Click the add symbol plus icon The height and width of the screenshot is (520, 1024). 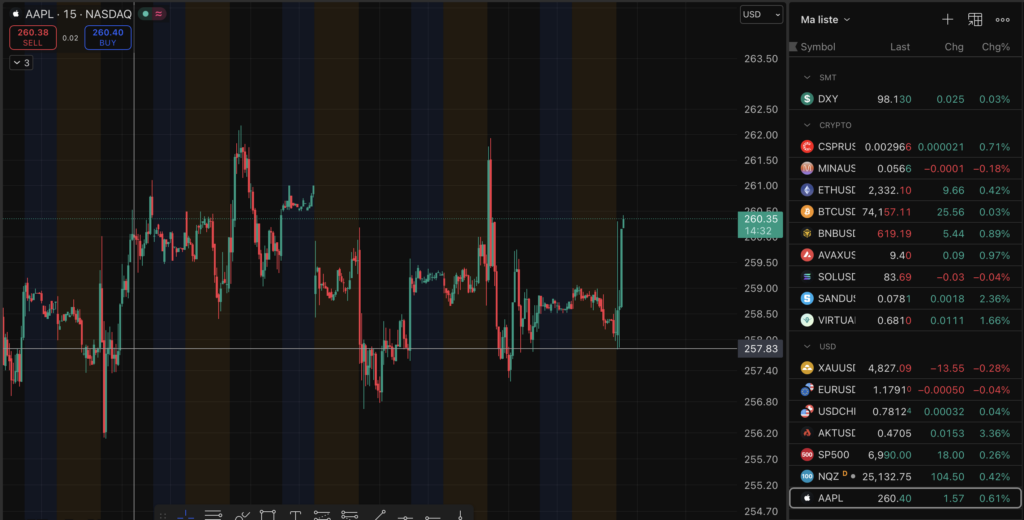click(x=947, y=19)
